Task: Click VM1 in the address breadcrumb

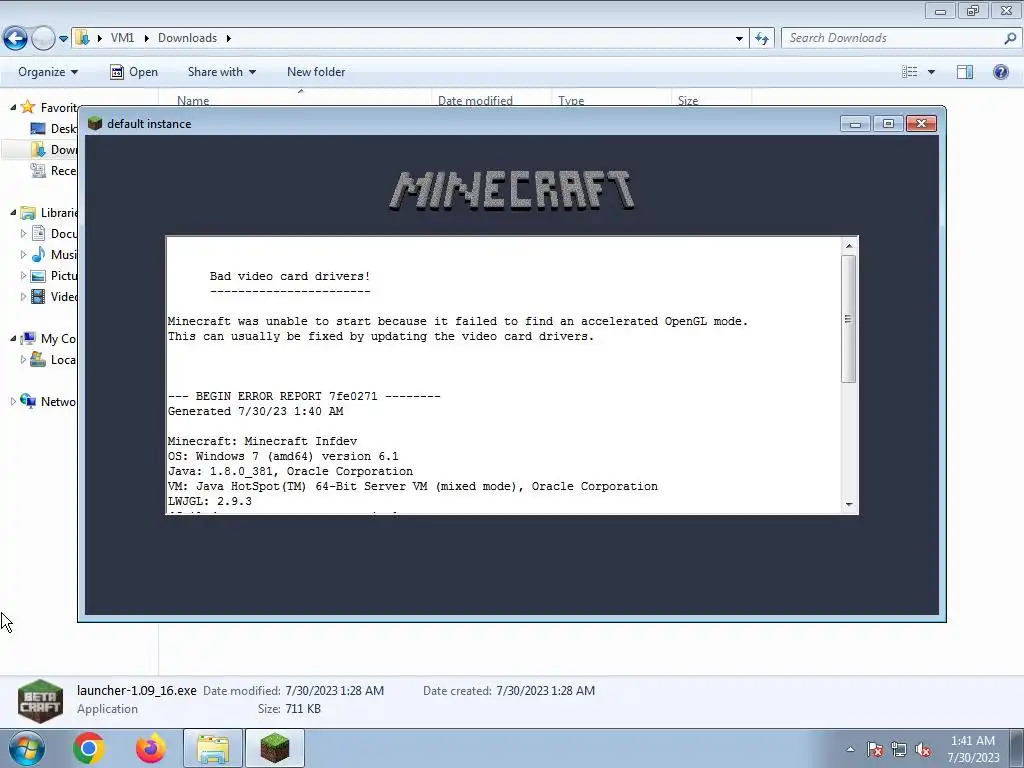Action: (x=122, y=38)
